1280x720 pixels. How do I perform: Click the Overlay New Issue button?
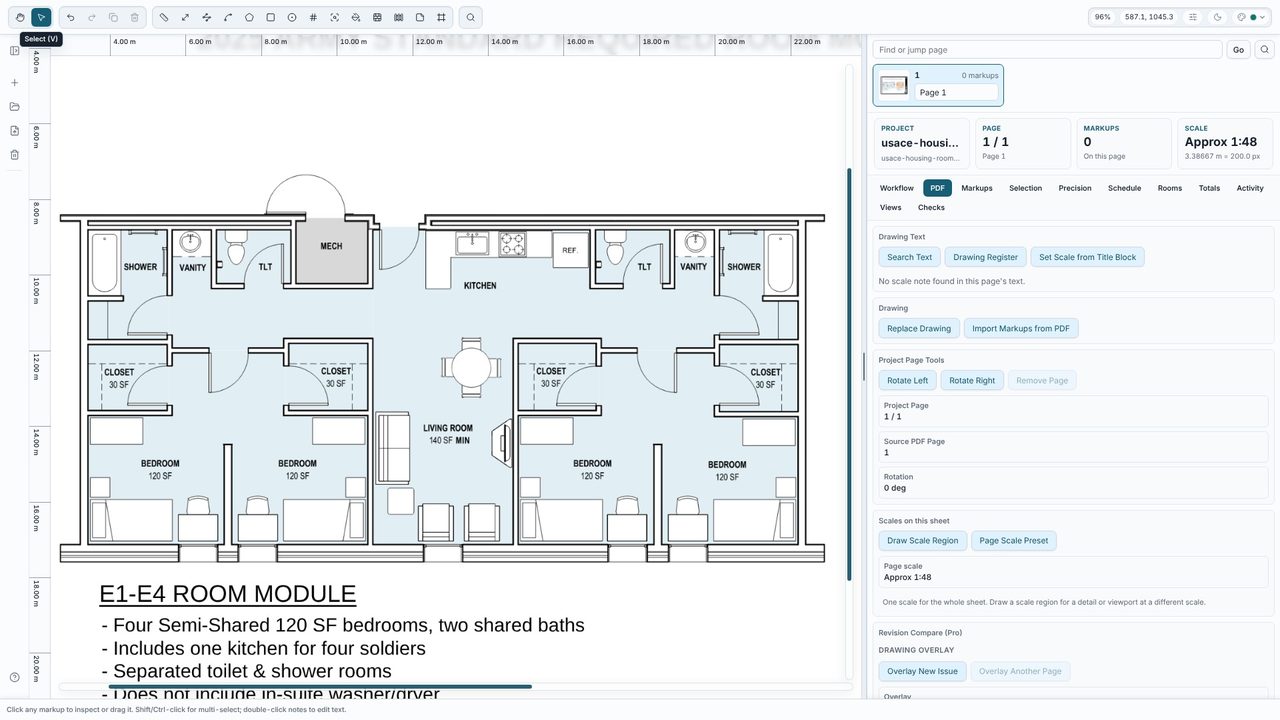point(923,671)
